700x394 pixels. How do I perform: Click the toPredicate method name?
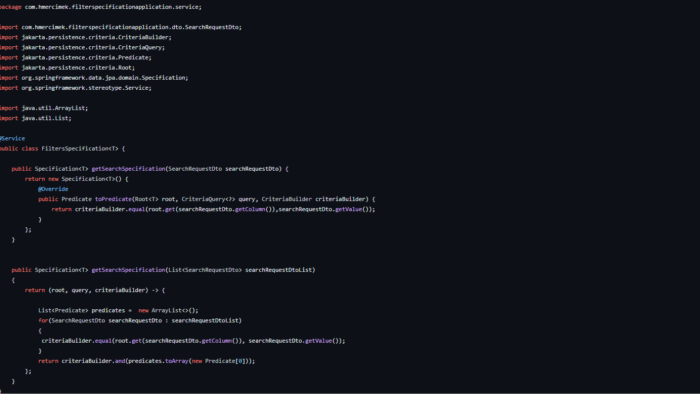coord(113,199)
